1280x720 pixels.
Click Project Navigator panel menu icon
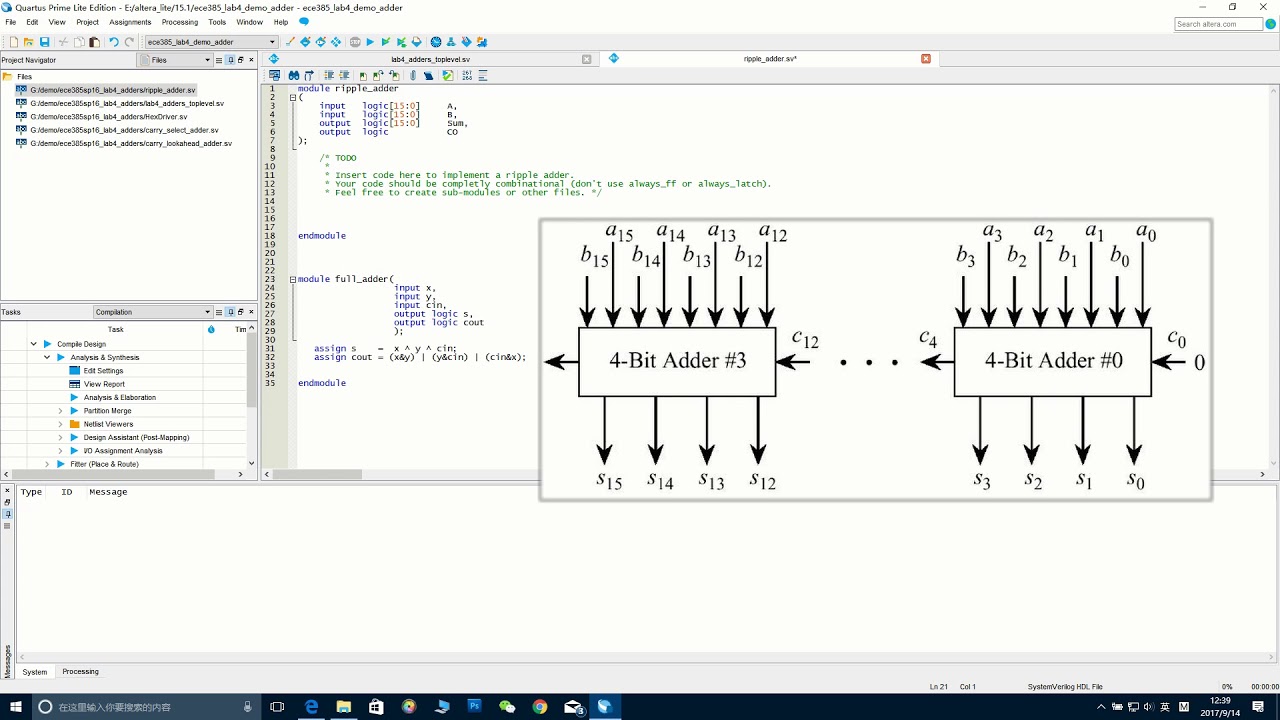[x=219, y=60]
